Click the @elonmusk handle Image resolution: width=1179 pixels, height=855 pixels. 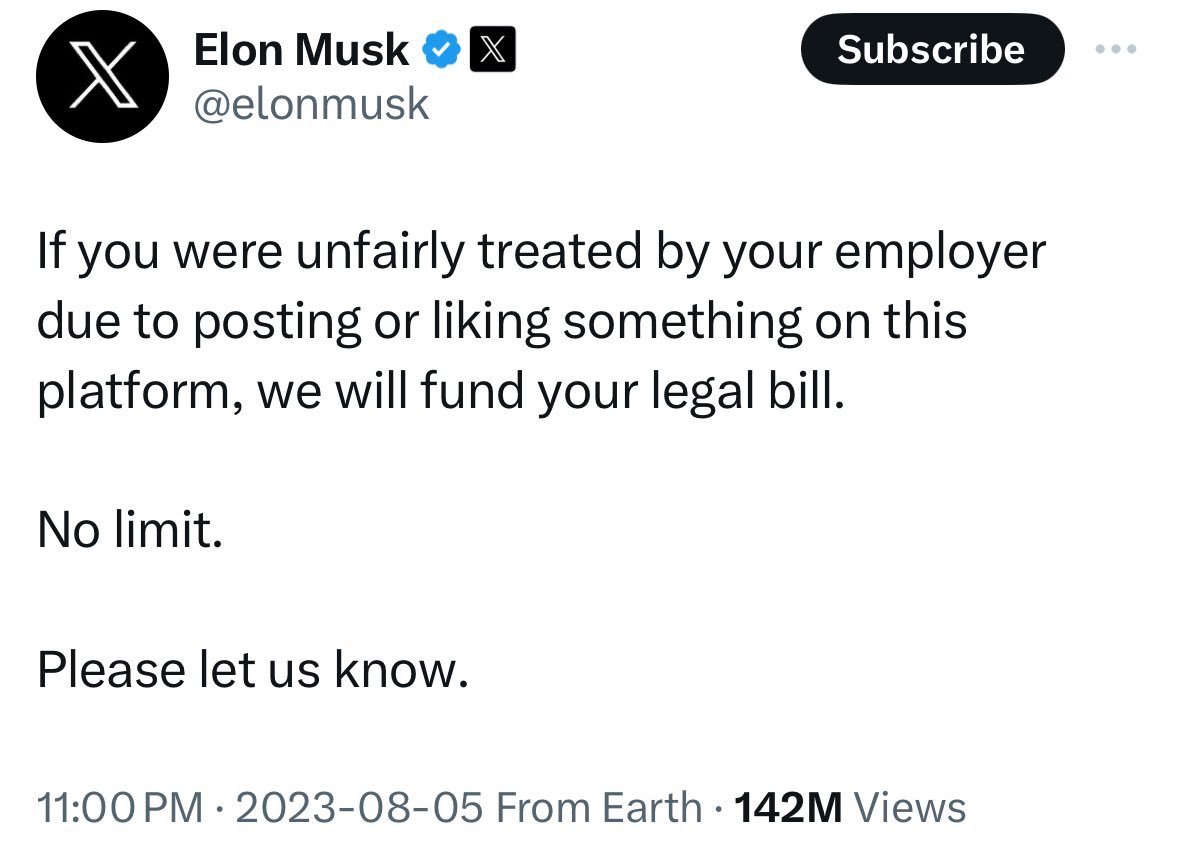pos(311,104)
